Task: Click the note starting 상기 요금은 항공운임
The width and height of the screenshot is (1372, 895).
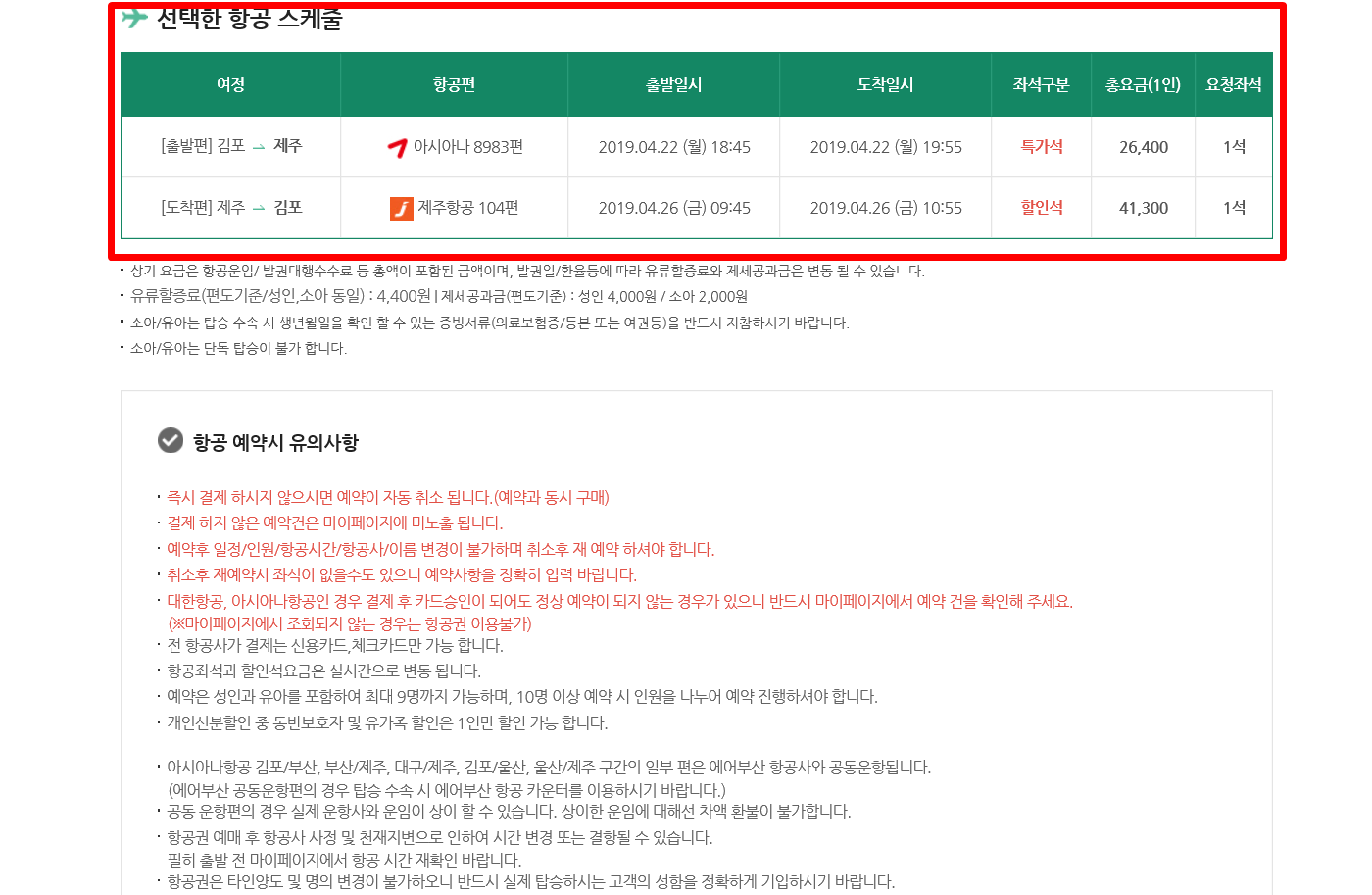Action: click(527, 271)
